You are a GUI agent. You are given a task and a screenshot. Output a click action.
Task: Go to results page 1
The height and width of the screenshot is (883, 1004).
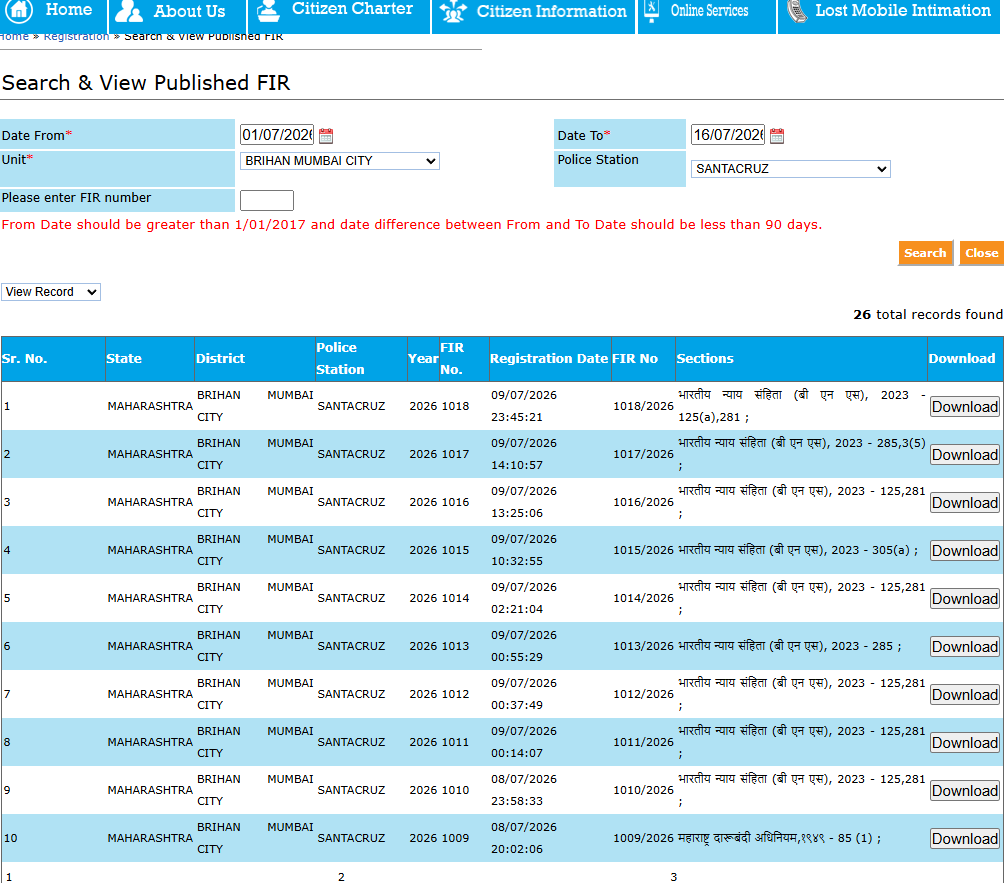[x=9, y=877]
